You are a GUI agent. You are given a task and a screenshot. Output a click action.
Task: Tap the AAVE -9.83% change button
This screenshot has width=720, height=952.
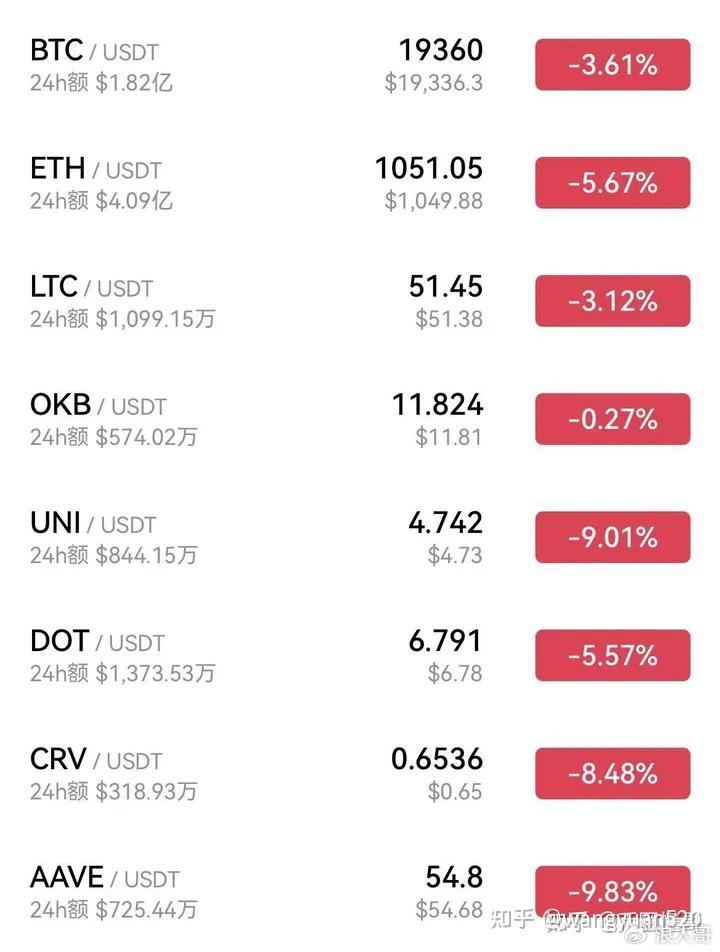pos(612,890)
